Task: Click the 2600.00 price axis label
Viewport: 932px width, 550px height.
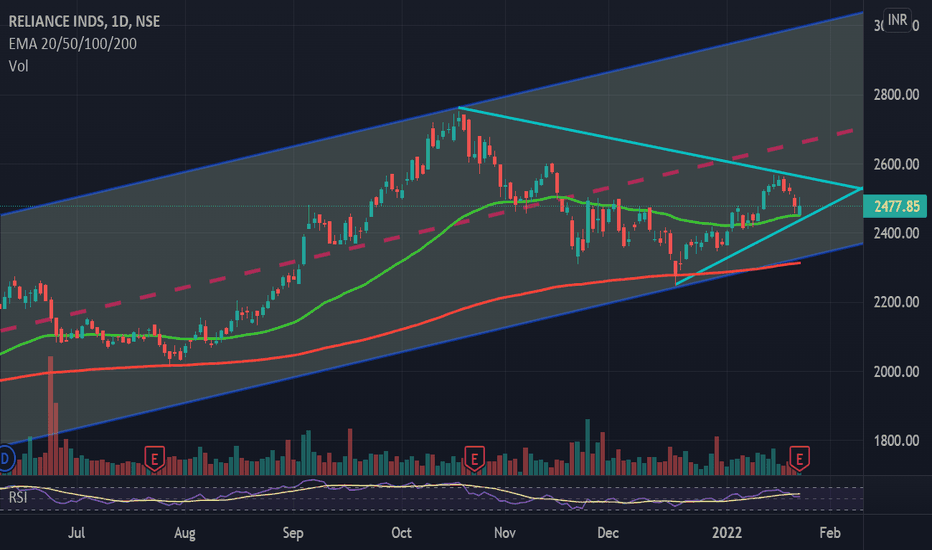Action: [896, 164]
